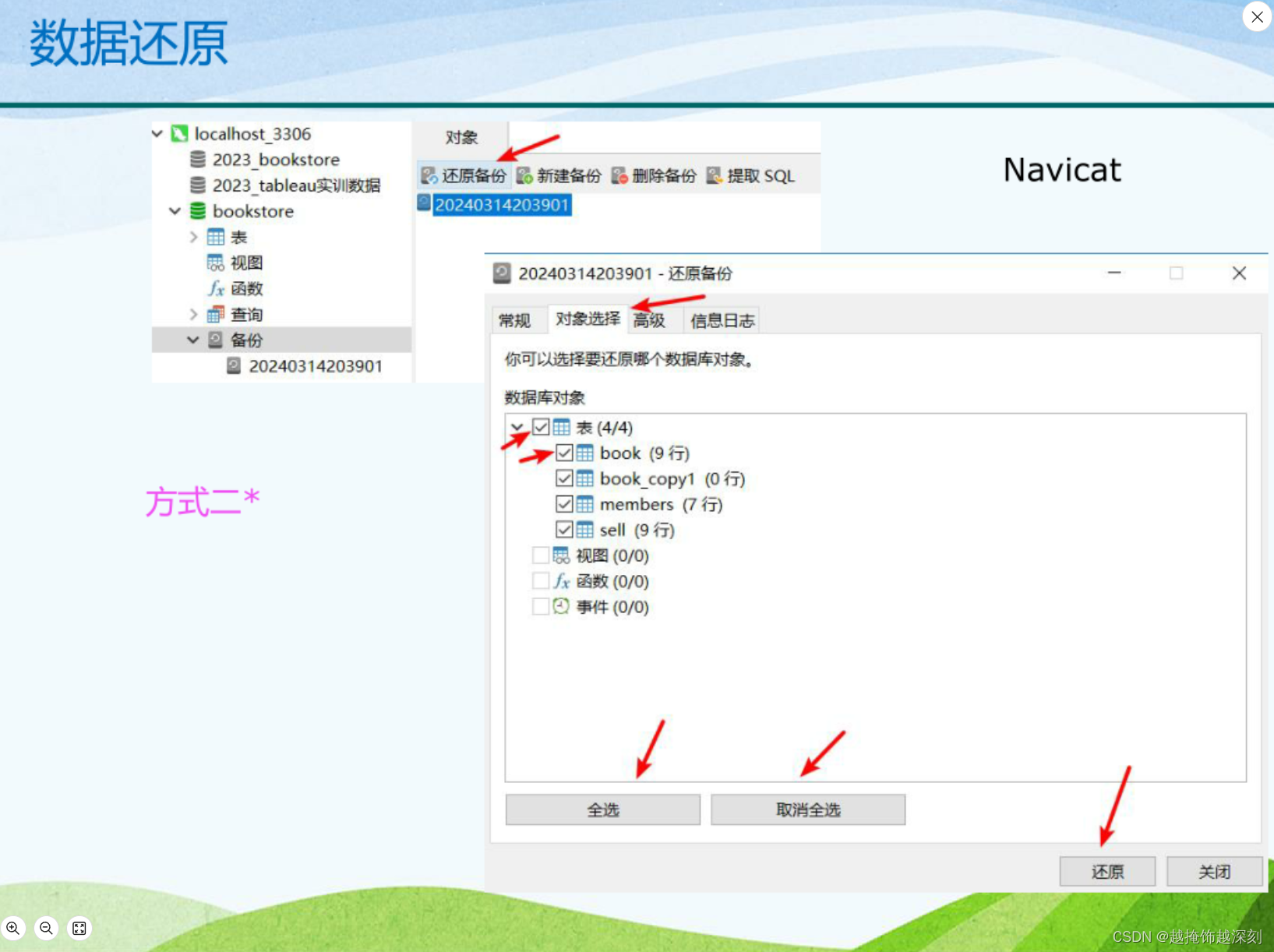Image resolution: width=1274 pixels, height=952 pixels.
Task: Click the 2023_bookstore database icon
Action: tap(198, 160)
